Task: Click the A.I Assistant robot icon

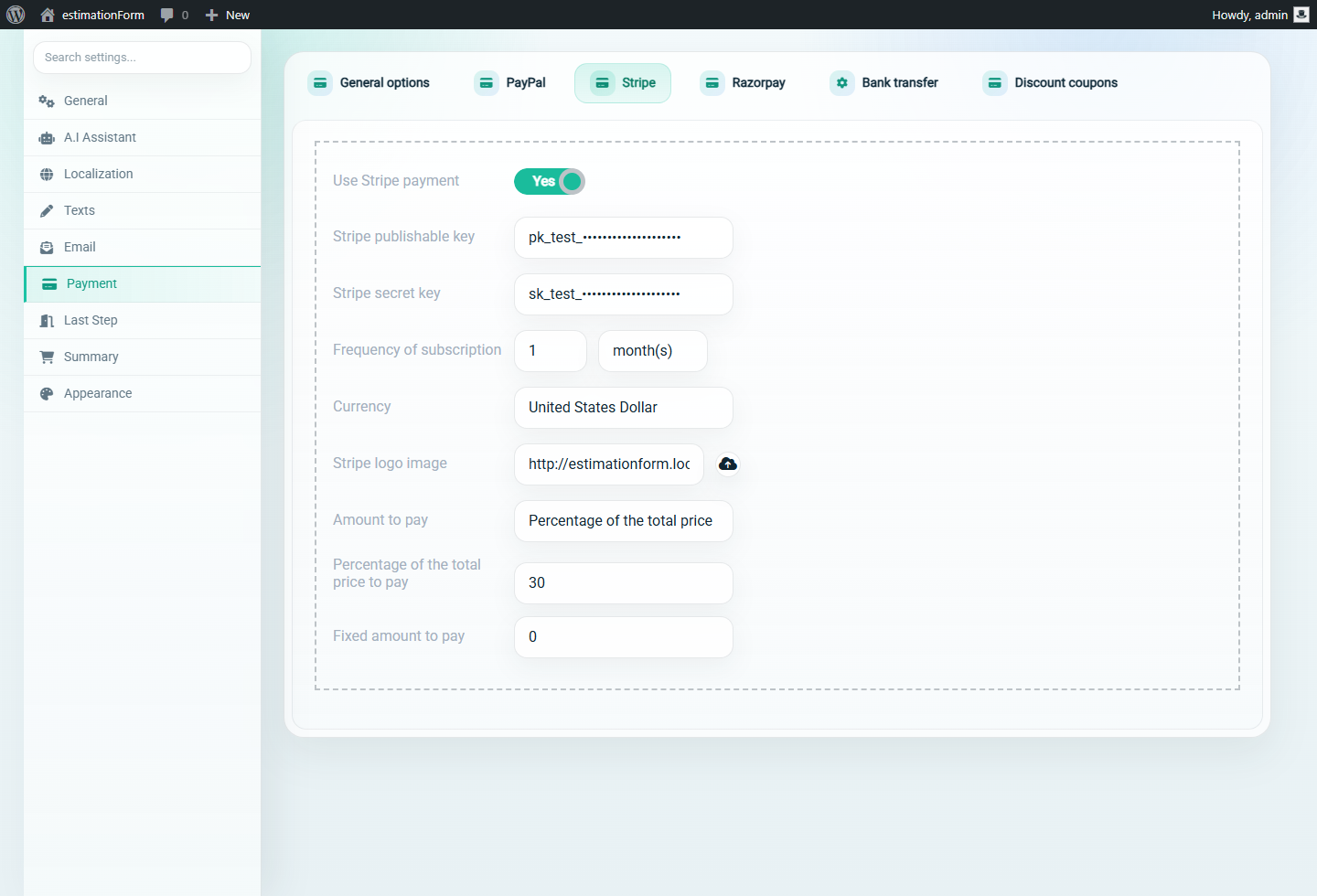Action: (47, 138)
